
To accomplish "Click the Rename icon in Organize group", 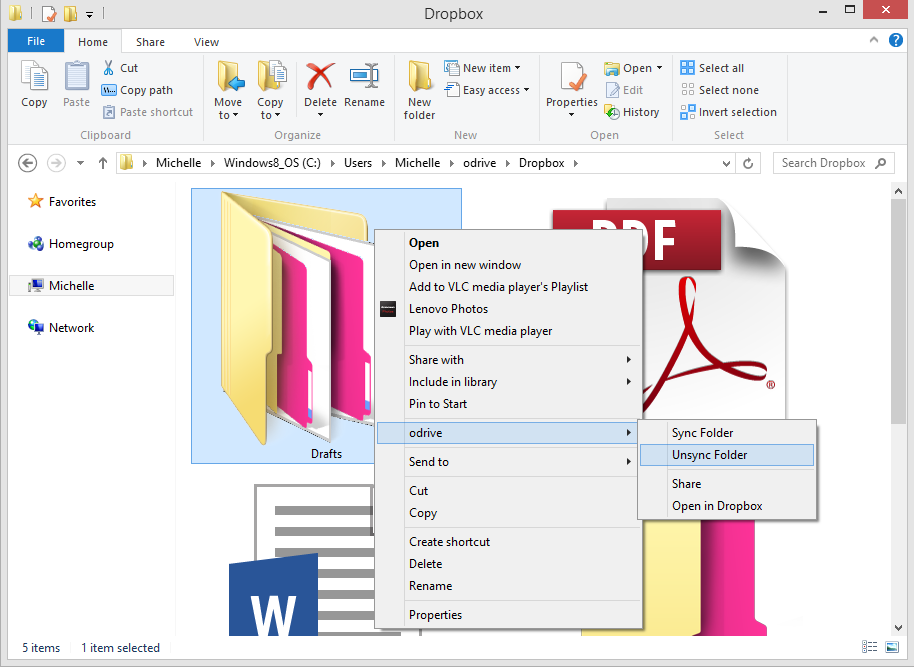I will click(x=364, y=76).
